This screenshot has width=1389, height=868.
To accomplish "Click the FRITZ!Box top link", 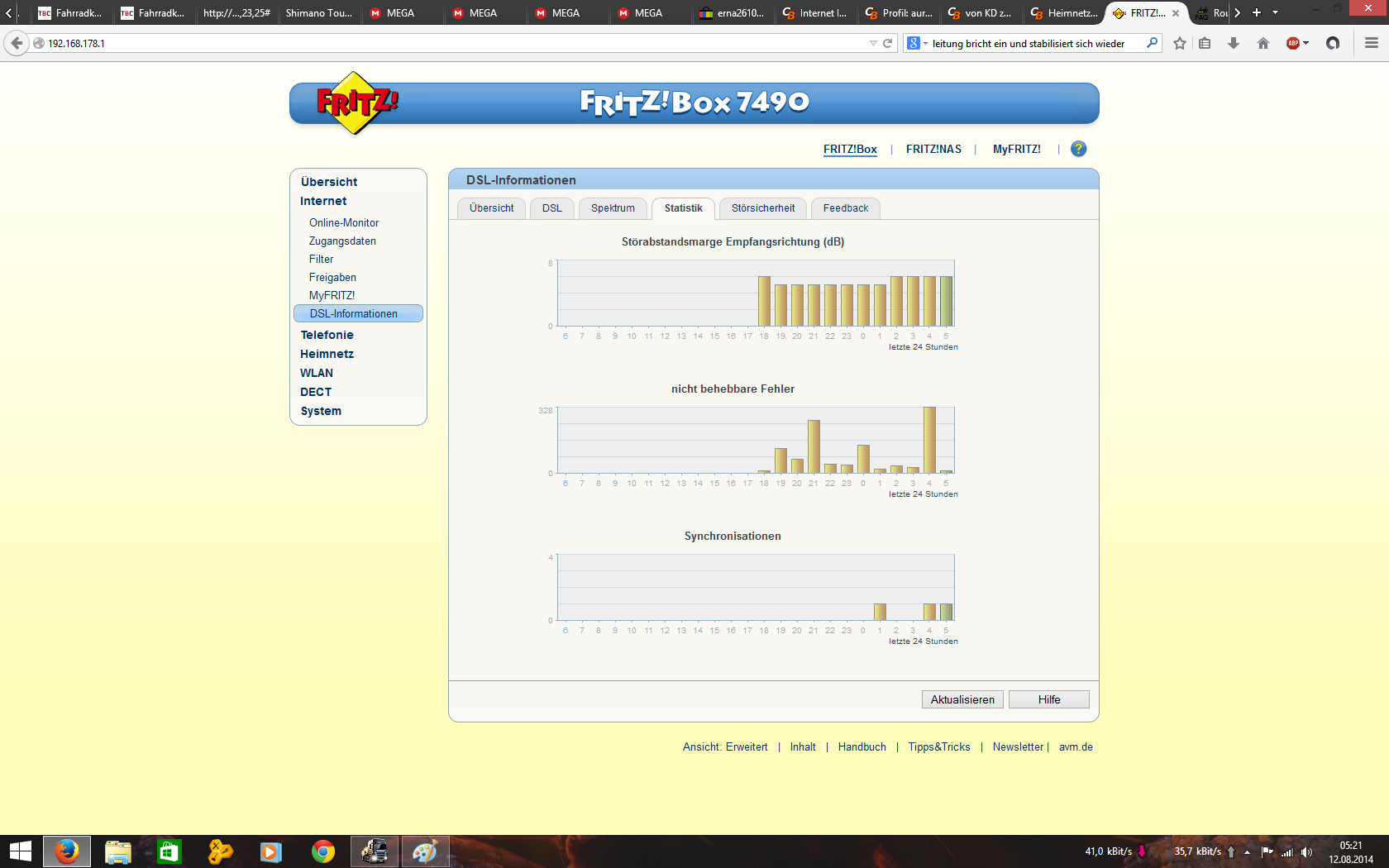I will click(x=850, y=150).
